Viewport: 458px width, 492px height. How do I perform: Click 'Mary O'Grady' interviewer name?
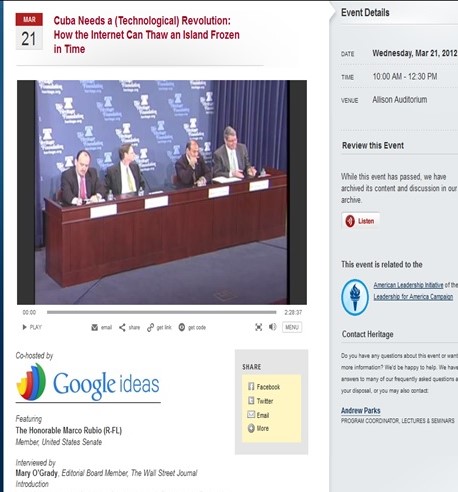37,473
